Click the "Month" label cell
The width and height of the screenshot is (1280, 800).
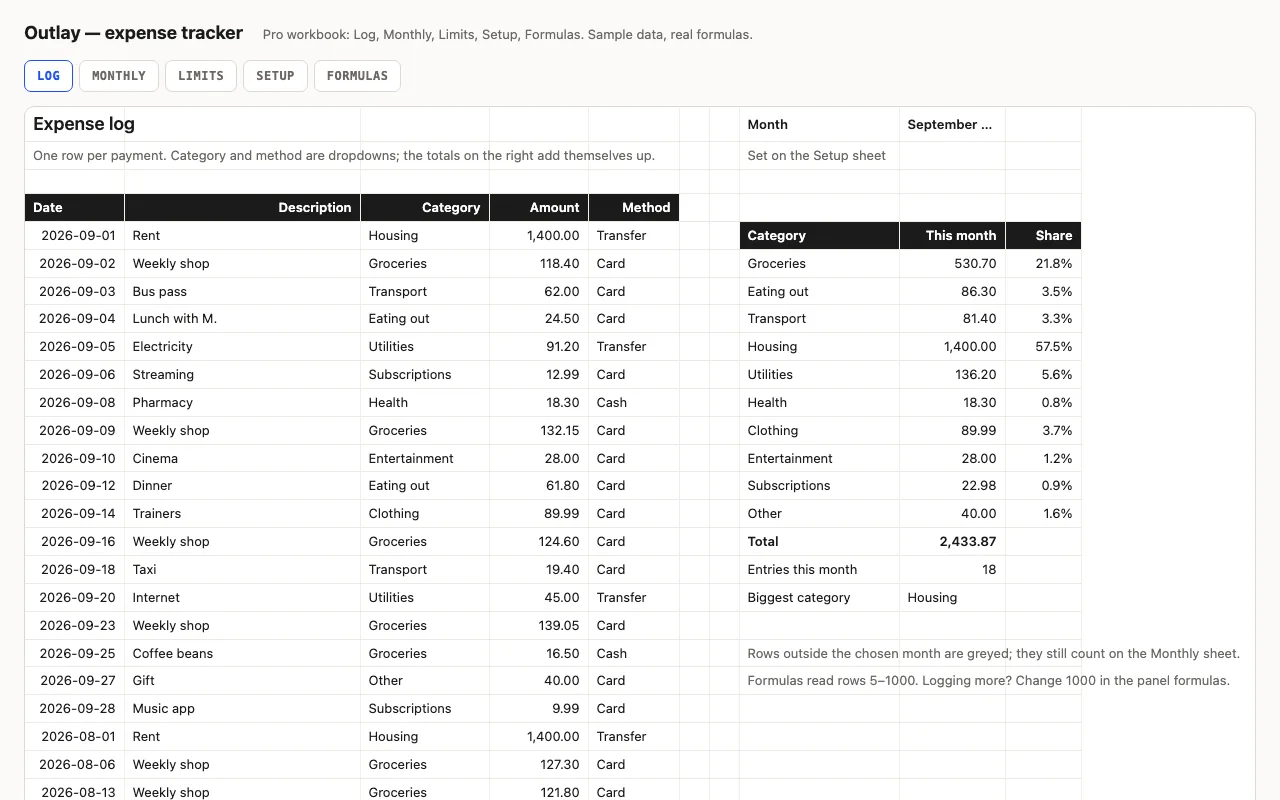coord(820,125)
